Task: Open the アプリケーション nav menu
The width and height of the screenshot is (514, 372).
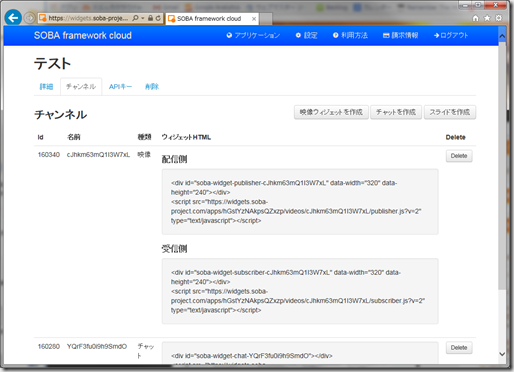Action: point(253,35)
